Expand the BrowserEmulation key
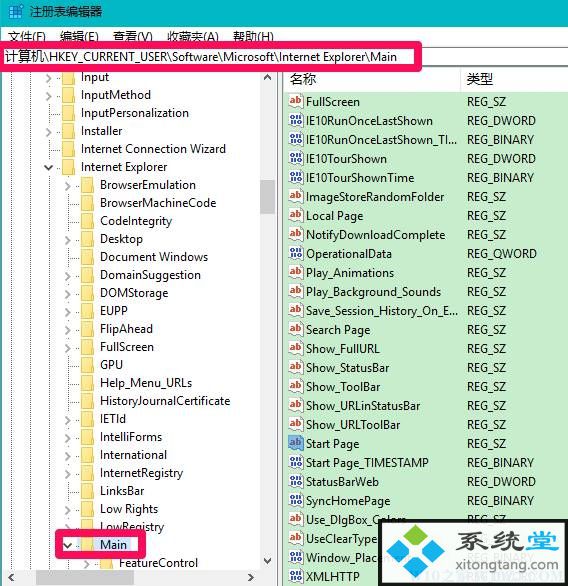This screenshot has width=568, height=586. tap(68, 185)
